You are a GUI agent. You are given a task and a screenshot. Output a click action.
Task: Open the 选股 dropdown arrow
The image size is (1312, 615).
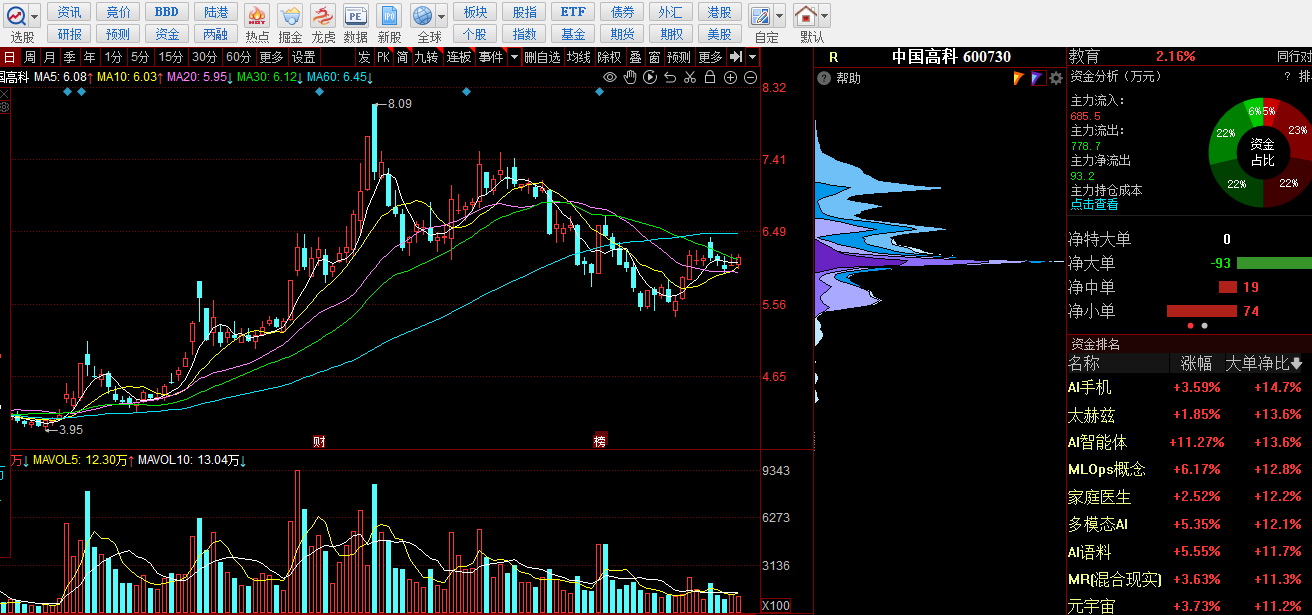tap(36, 16)
